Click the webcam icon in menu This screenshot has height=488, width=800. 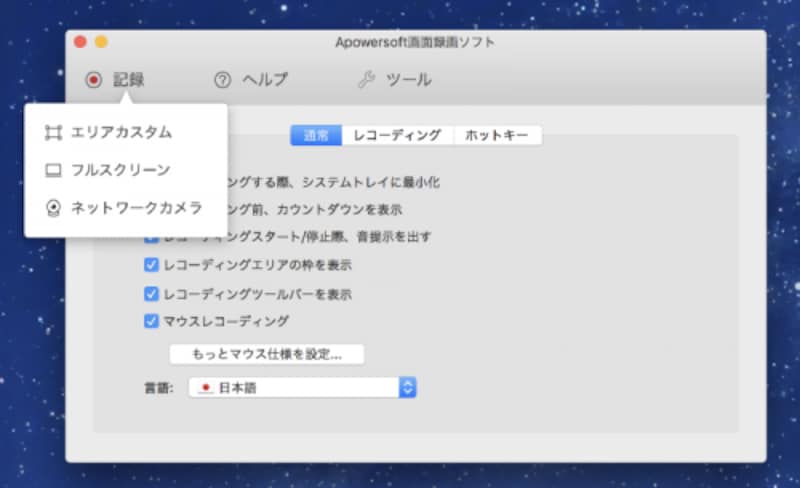(x=53, y=208)
